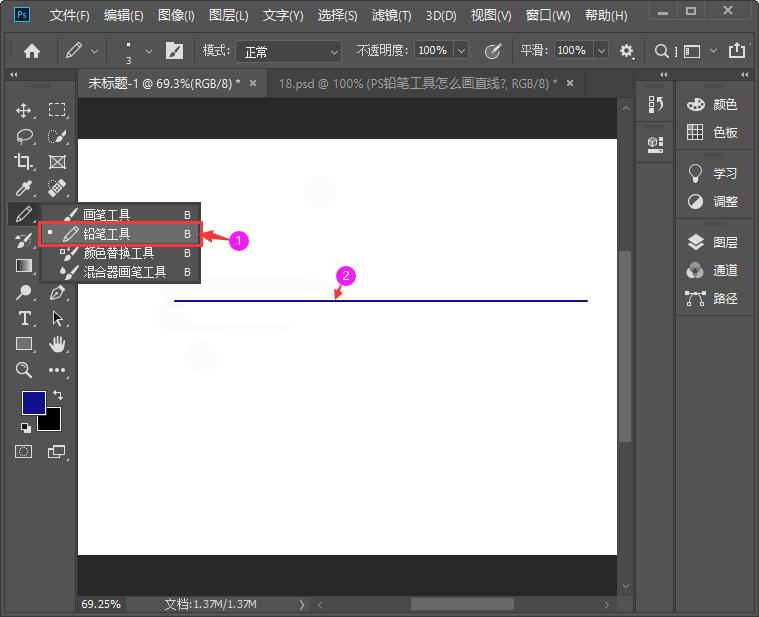Click the black background color swatch
The height and width of the screenshot is (617, 759).
coord(52,422)
